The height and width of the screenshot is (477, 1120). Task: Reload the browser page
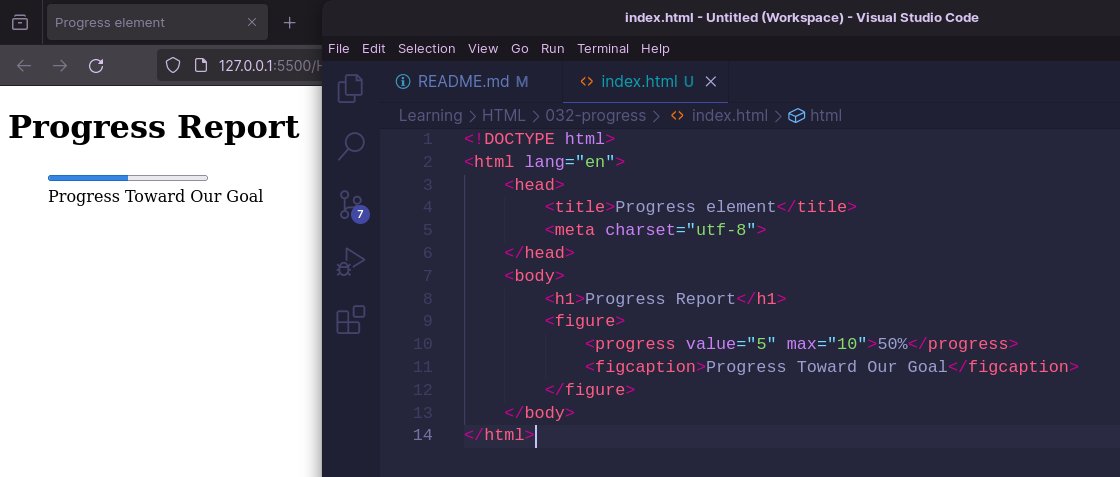(96, 66)
